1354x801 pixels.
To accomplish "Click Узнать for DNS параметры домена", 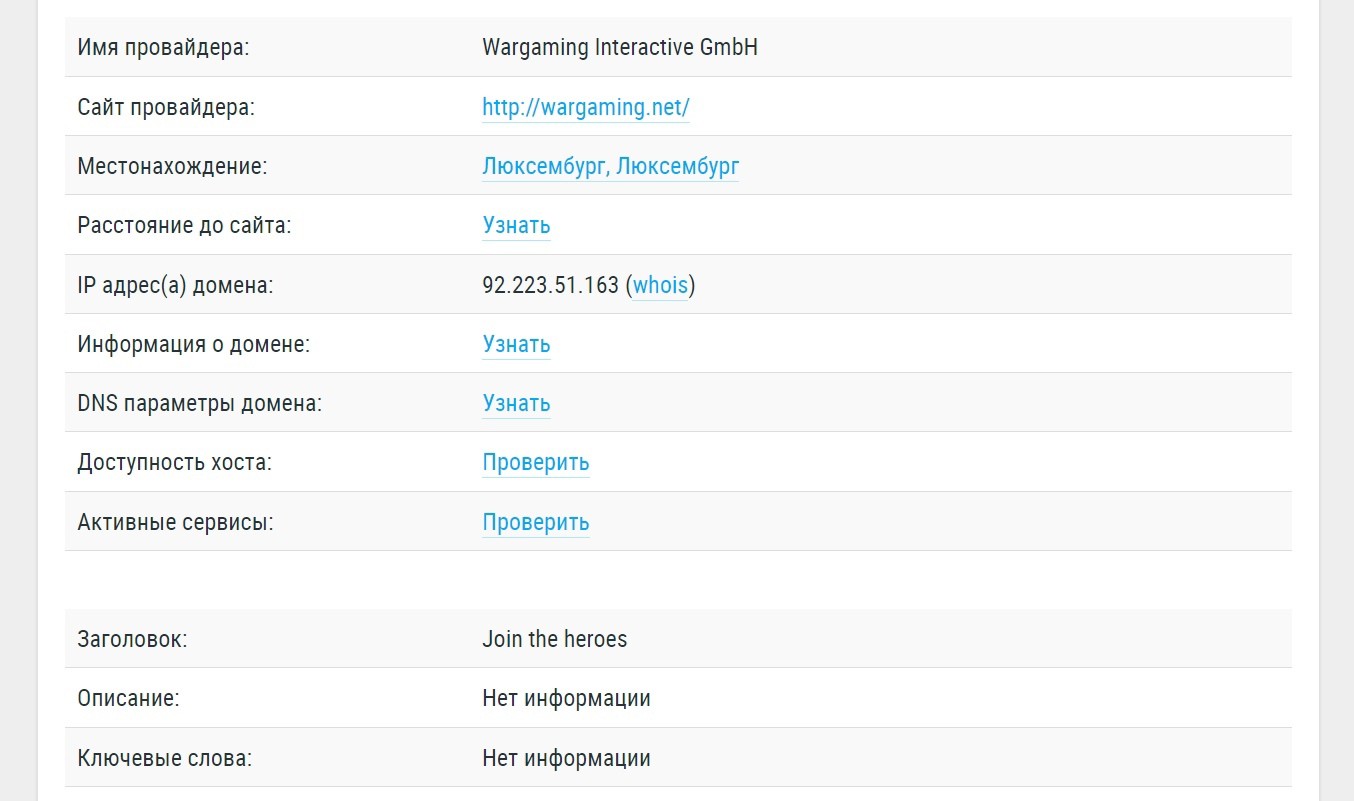I will click(x=516, y=403).
